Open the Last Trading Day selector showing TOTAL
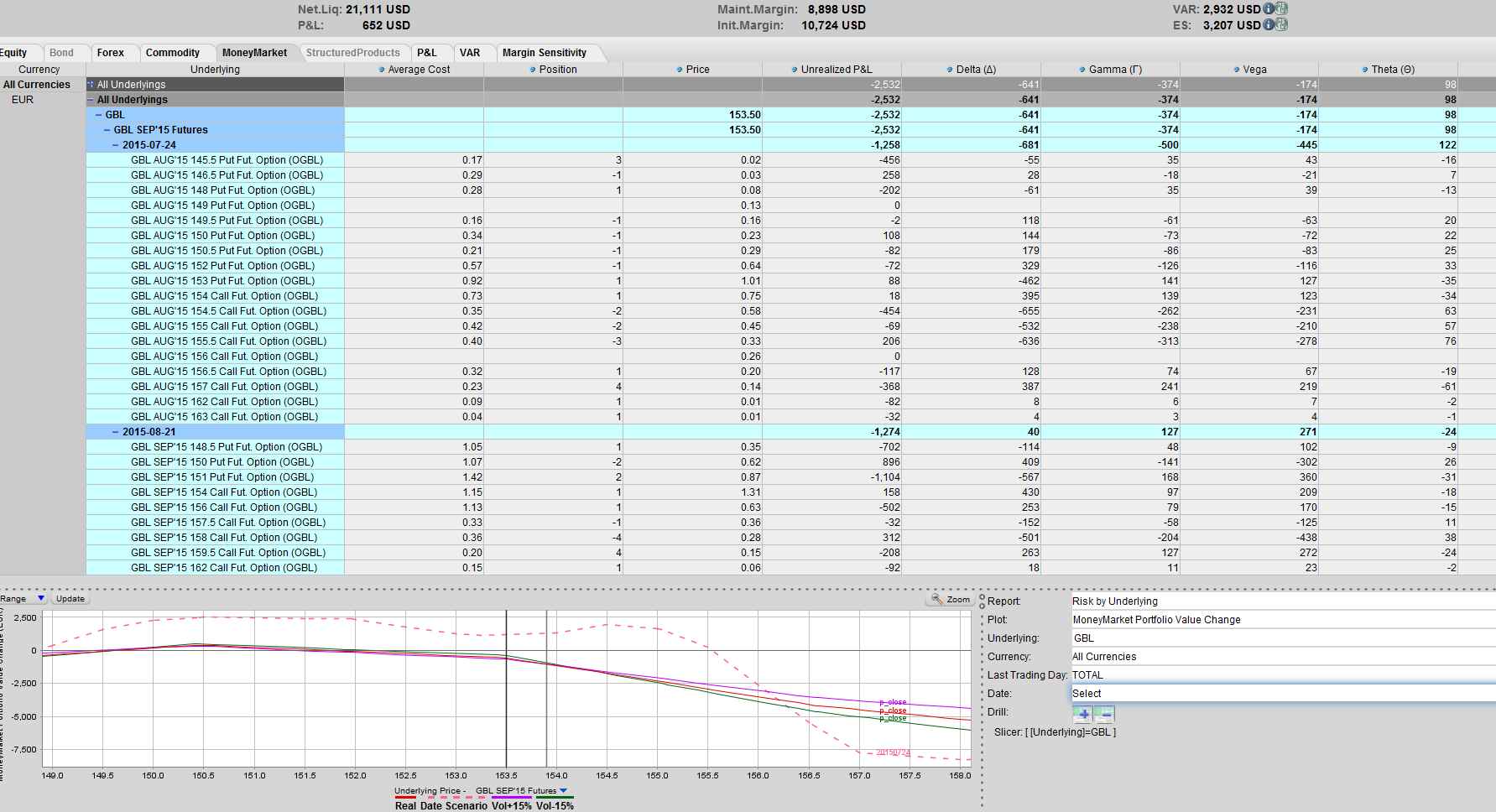1496x812 pixels. click(x=1282, y=675)
